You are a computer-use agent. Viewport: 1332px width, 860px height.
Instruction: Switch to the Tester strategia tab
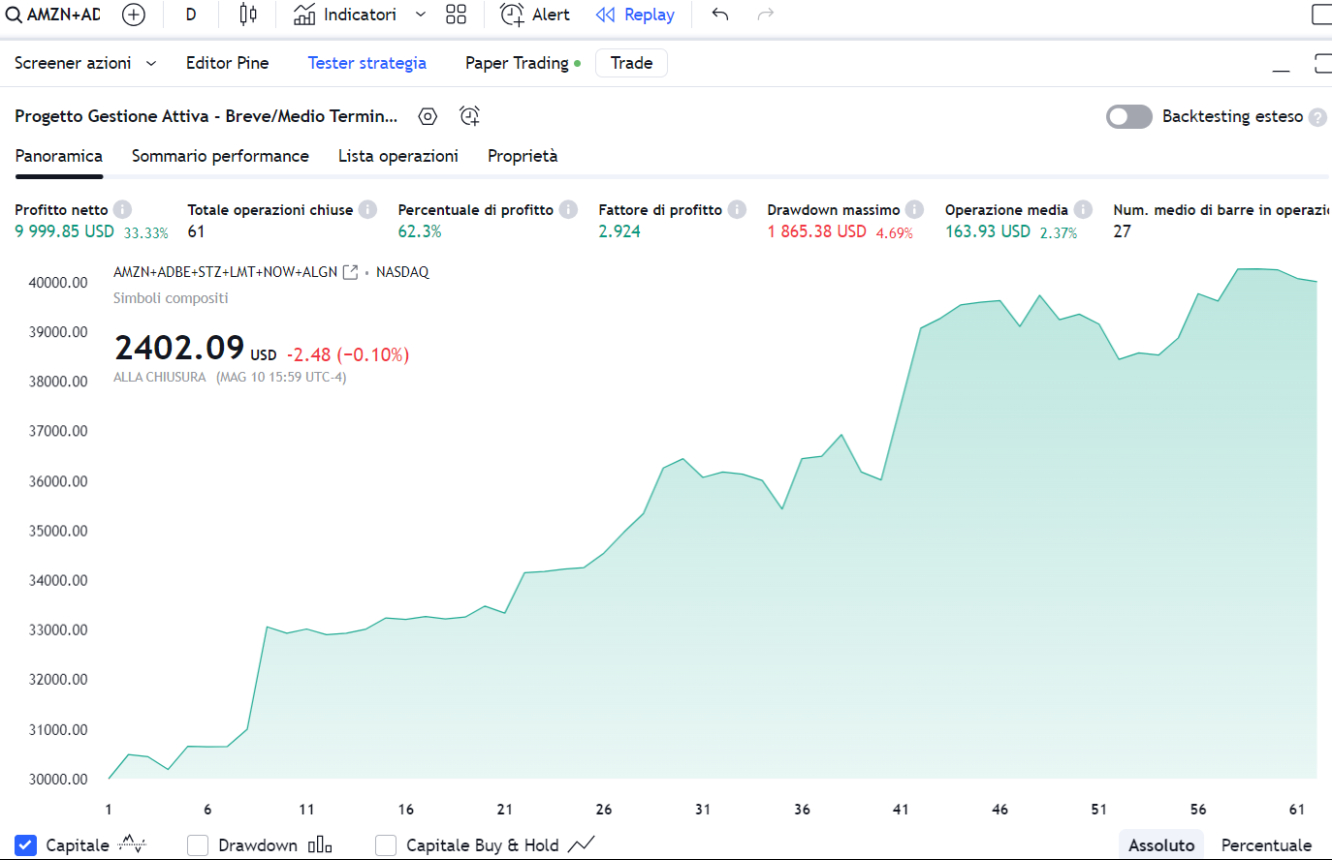pyautogui.click(x=367, y=63)
